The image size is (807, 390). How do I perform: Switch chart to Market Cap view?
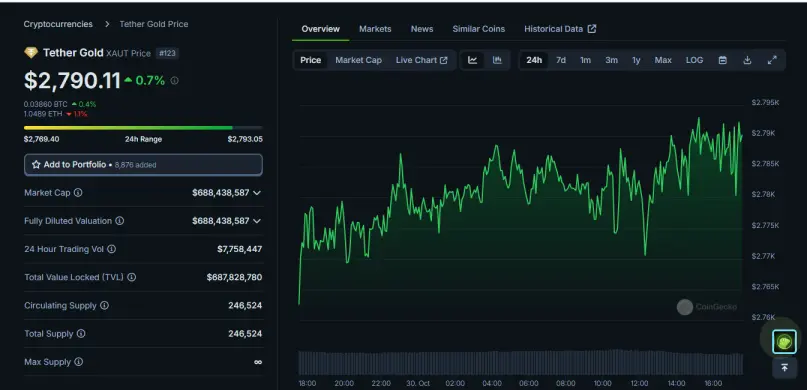(359, 60)
